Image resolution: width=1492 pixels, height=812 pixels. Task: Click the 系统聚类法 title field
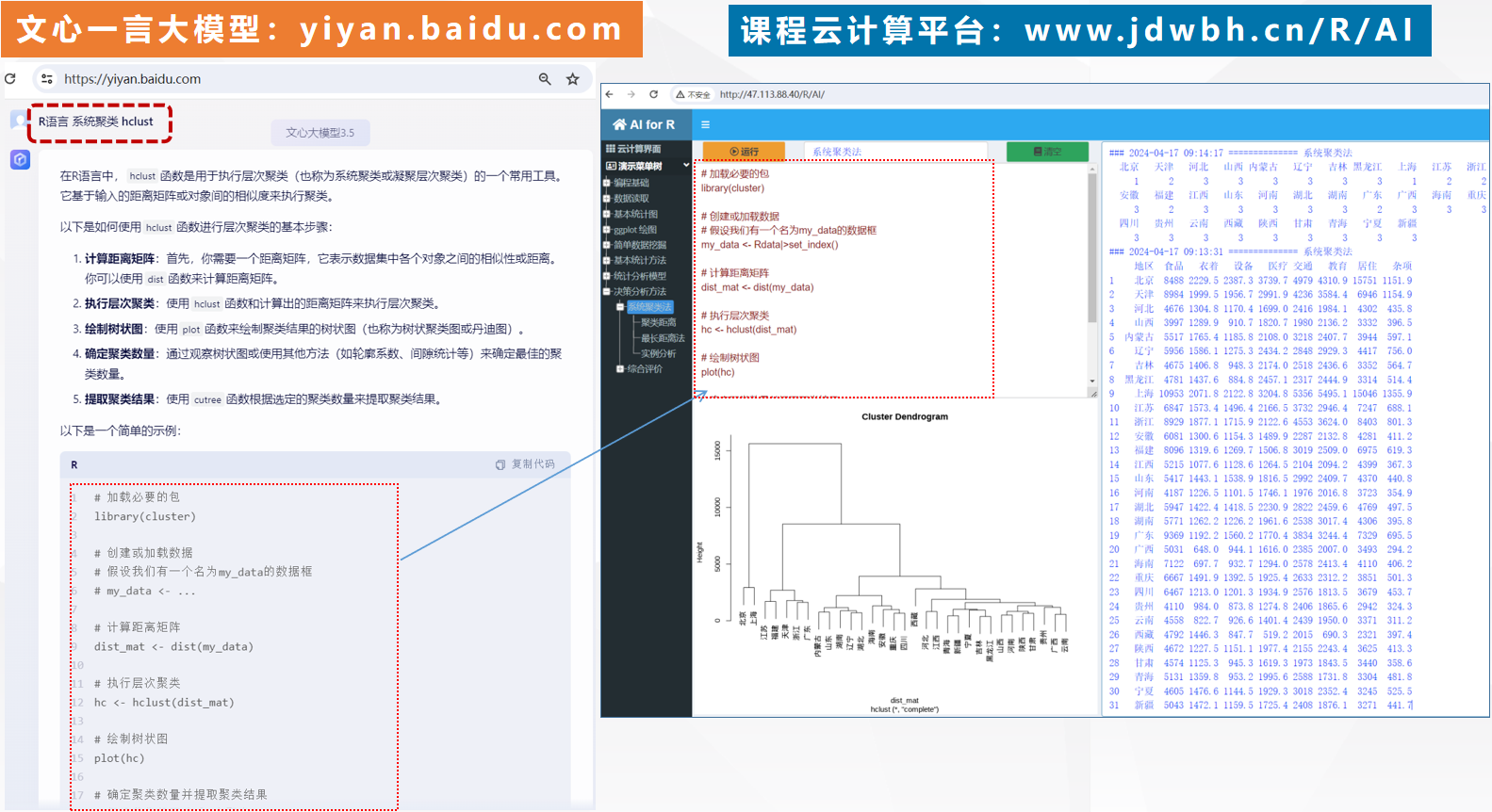point(895,152)
